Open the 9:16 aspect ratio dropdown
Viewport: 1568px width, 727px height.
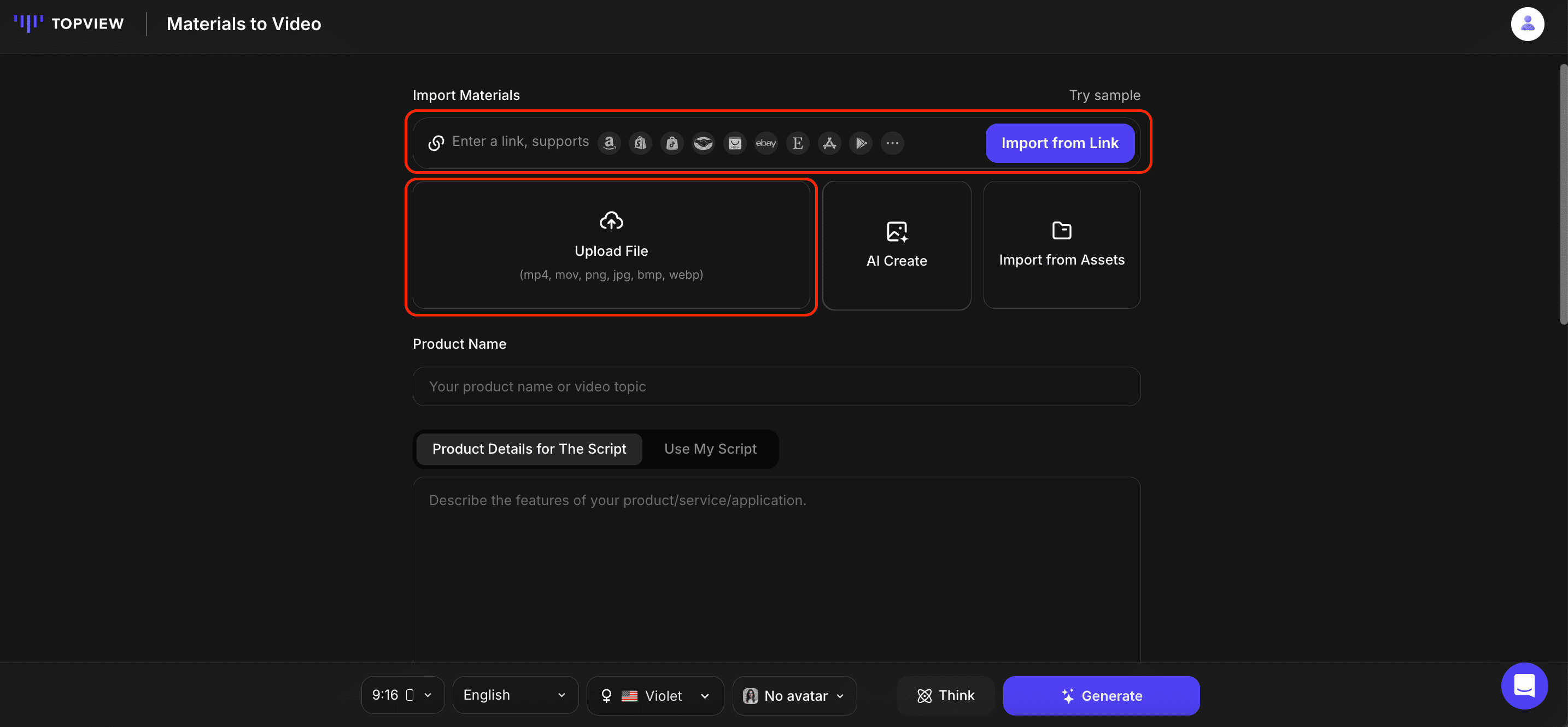click(x=402, y=695)
